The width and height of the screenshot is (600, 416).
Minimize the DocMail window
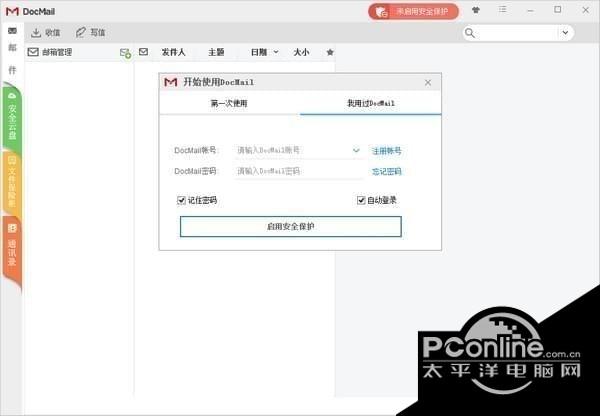(530, 11)
